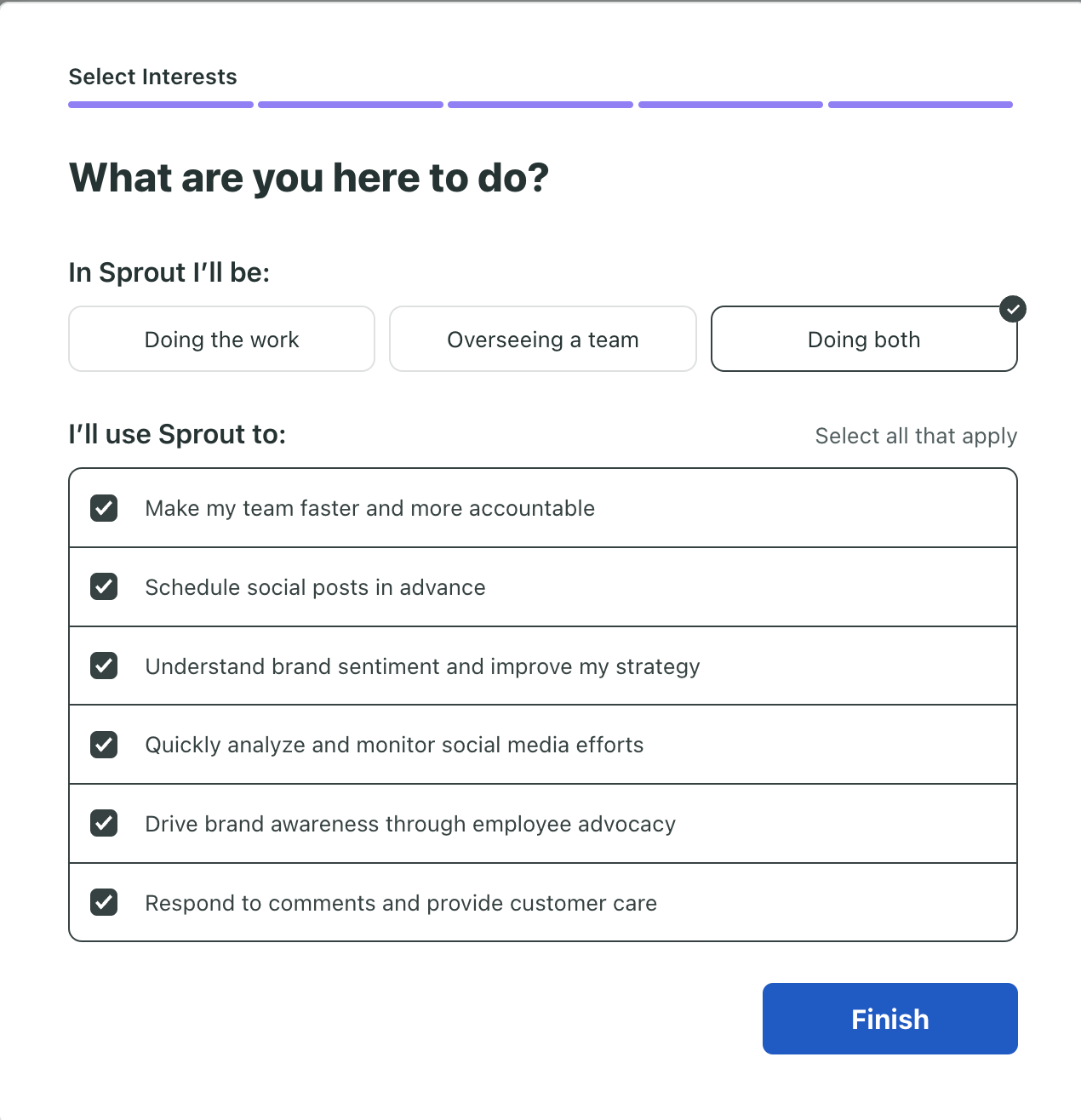Viewport: 1081px width, 1120px height.
Task: Click the checked box beside "Schedule social posts in advance"
Action: 103,587
